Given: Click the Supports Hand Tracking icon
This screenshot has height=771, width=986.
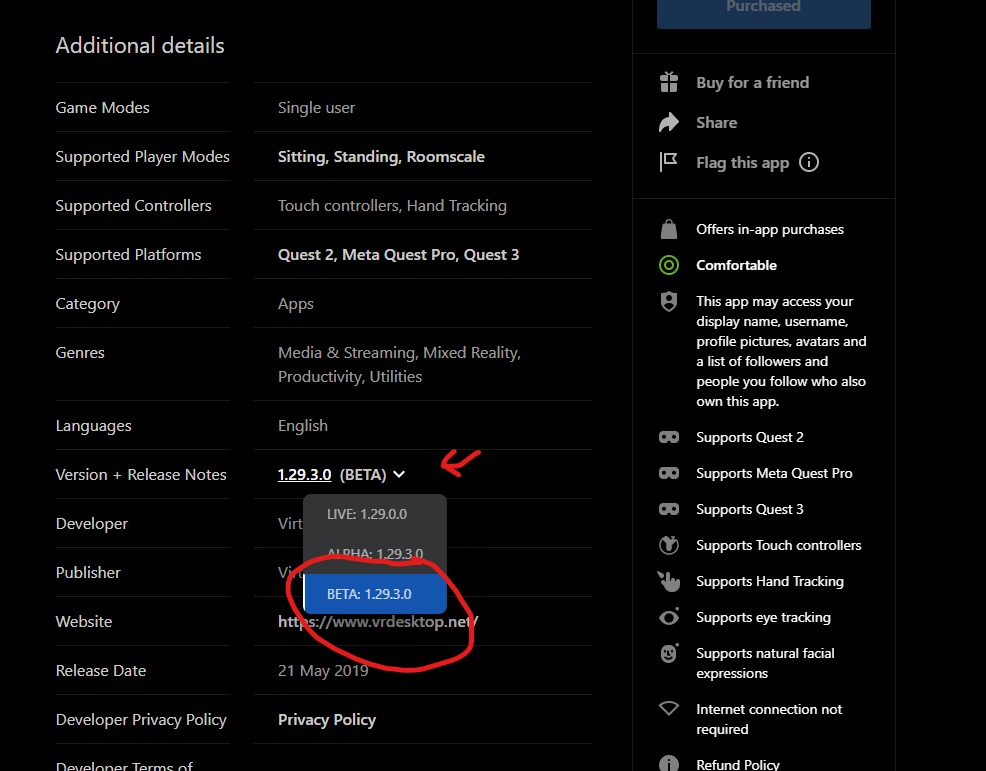Looking at the screenshot, I should [669, 581].
